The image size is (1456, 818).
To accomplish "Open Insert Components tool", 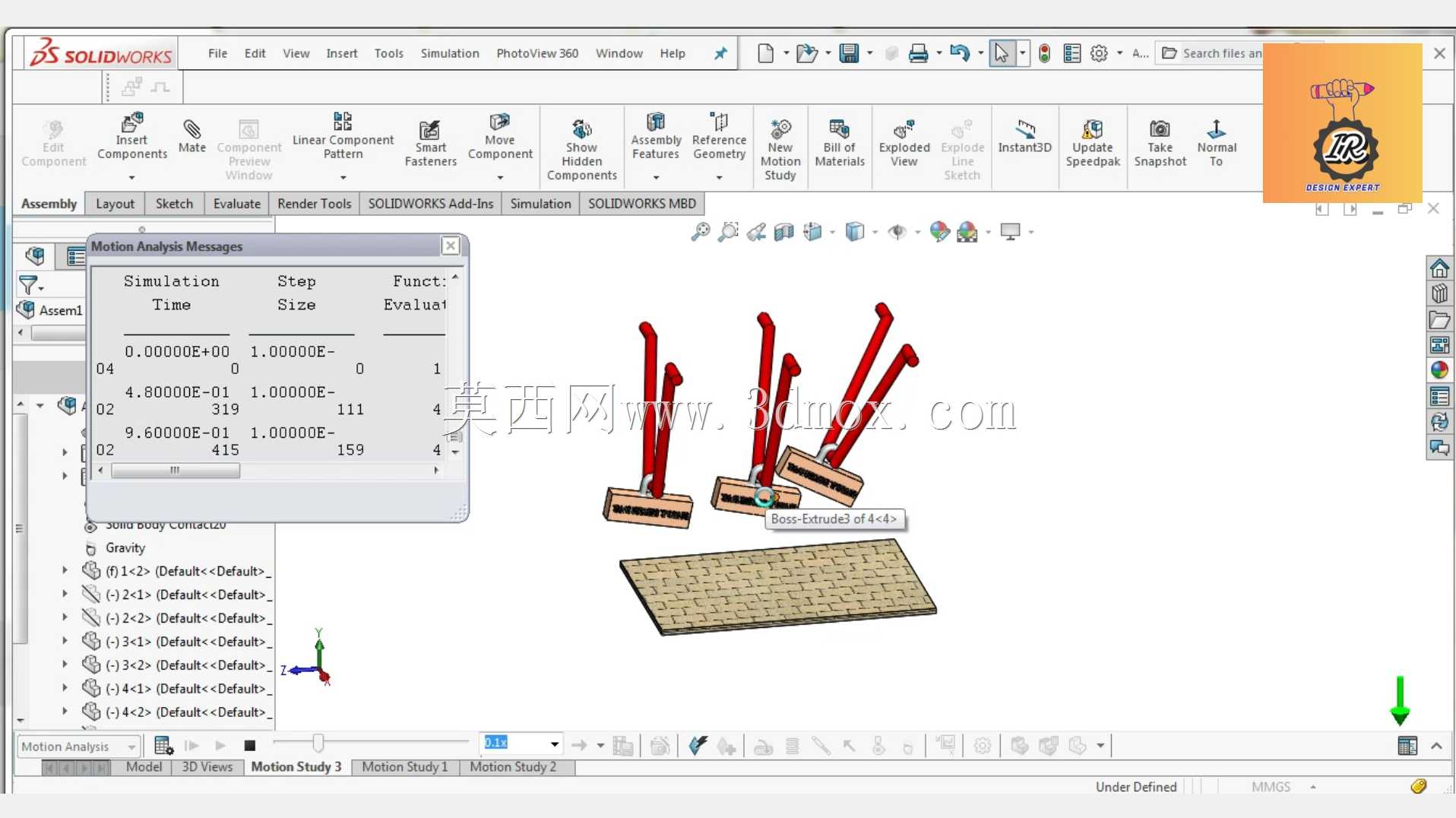I will click(x=131, y=137).
